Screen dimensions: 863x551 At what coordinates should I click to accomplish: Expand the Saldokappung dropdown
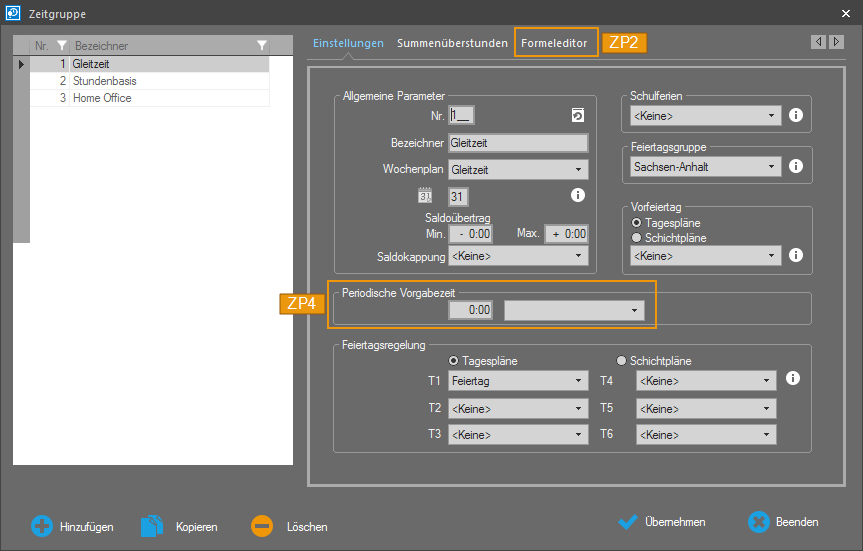point(518,256)
